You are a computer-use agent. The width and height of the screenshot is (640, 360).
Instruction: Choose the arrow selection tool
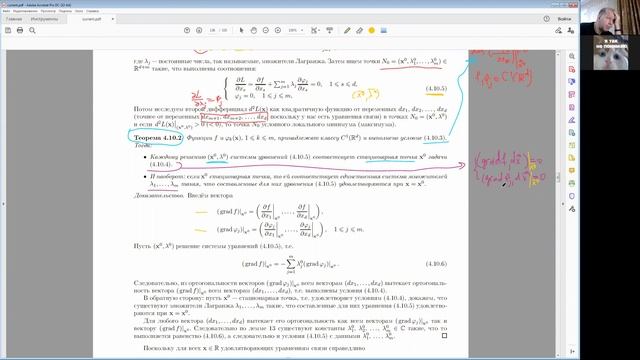[x=241, y=30]
